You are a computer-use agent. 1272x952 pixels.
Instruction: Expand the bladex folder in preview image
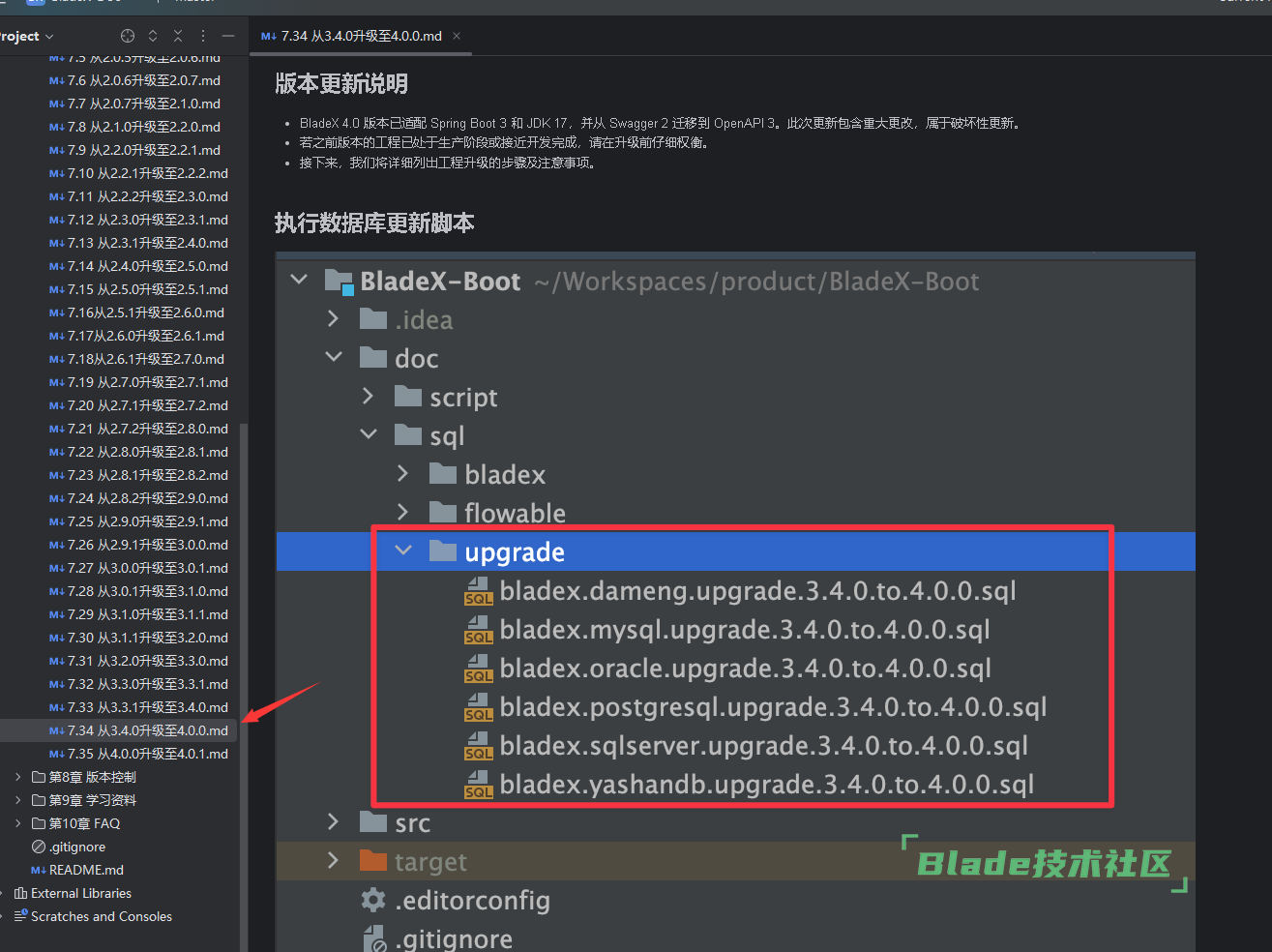pos(403,473)
